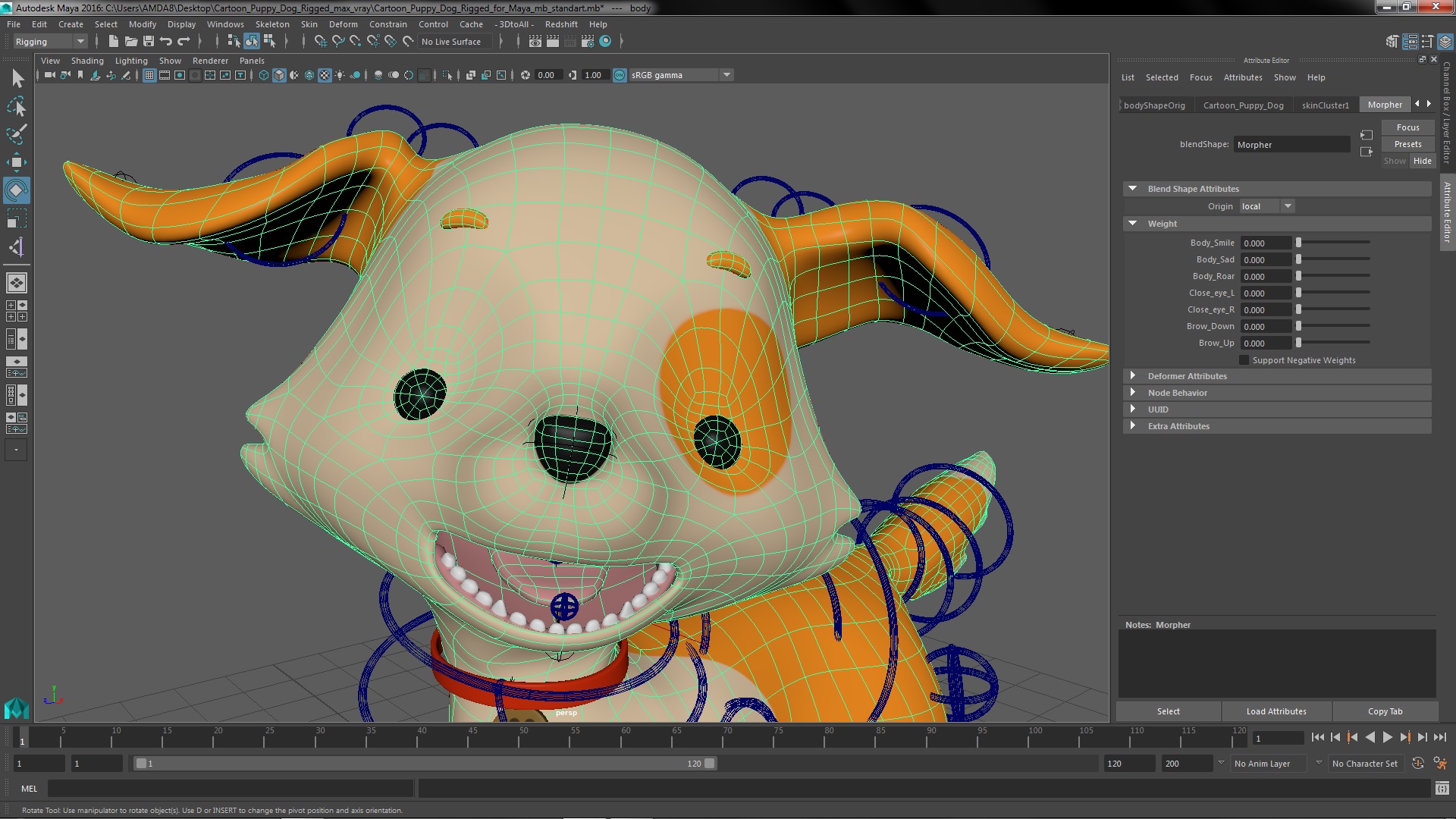This screenshot has height=819, width=1456.
Task: Save the current scene
Action: [x=149, y=42]
